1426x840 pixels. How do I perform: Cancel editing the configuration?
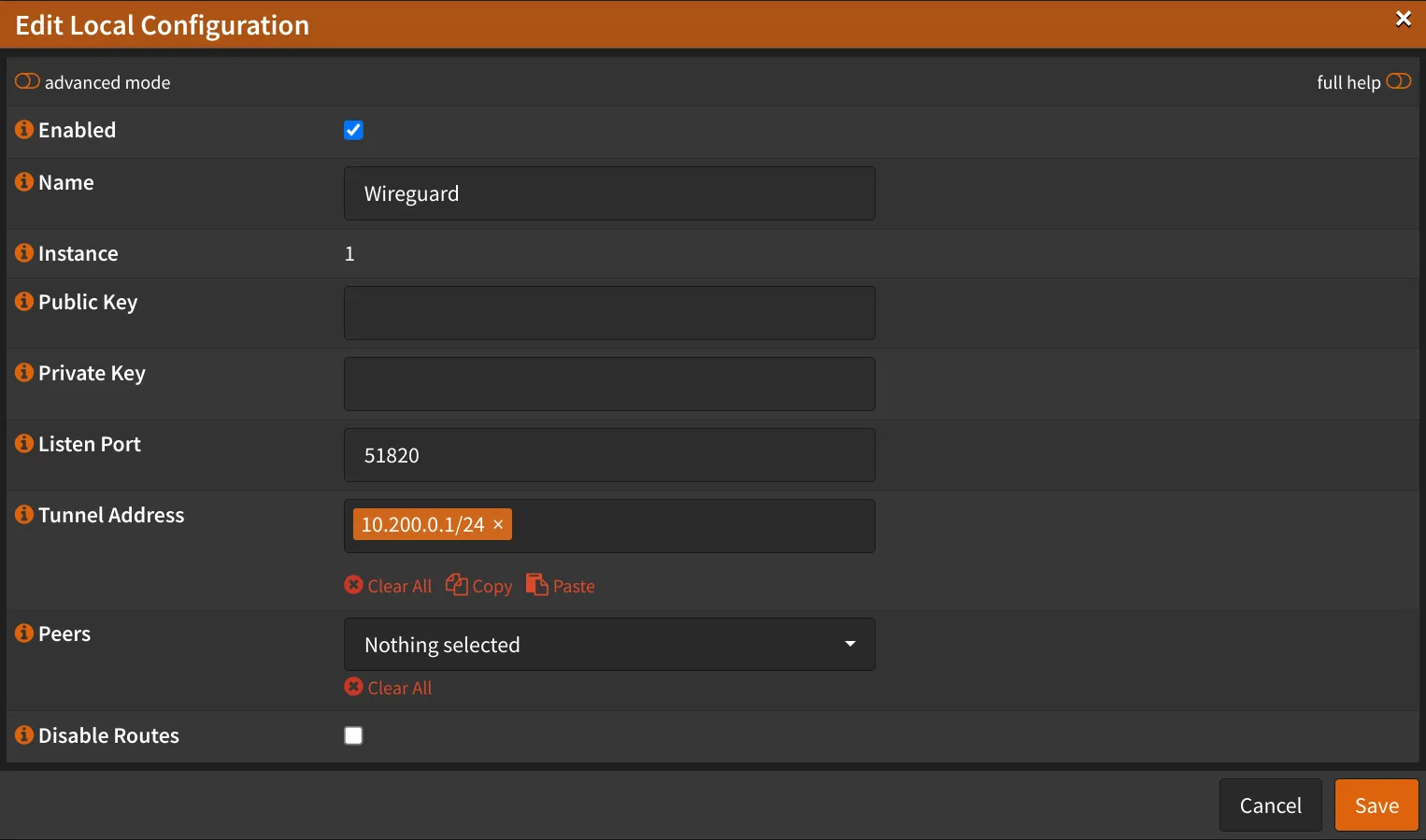(x=1270, y=805)
